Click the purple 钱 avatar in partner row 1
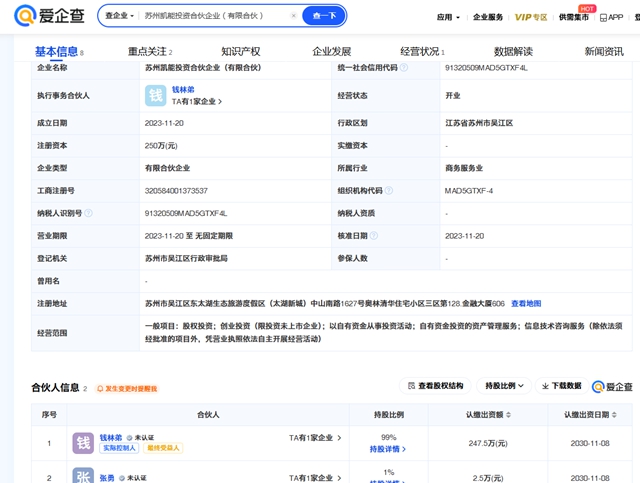 click(83, 443)
